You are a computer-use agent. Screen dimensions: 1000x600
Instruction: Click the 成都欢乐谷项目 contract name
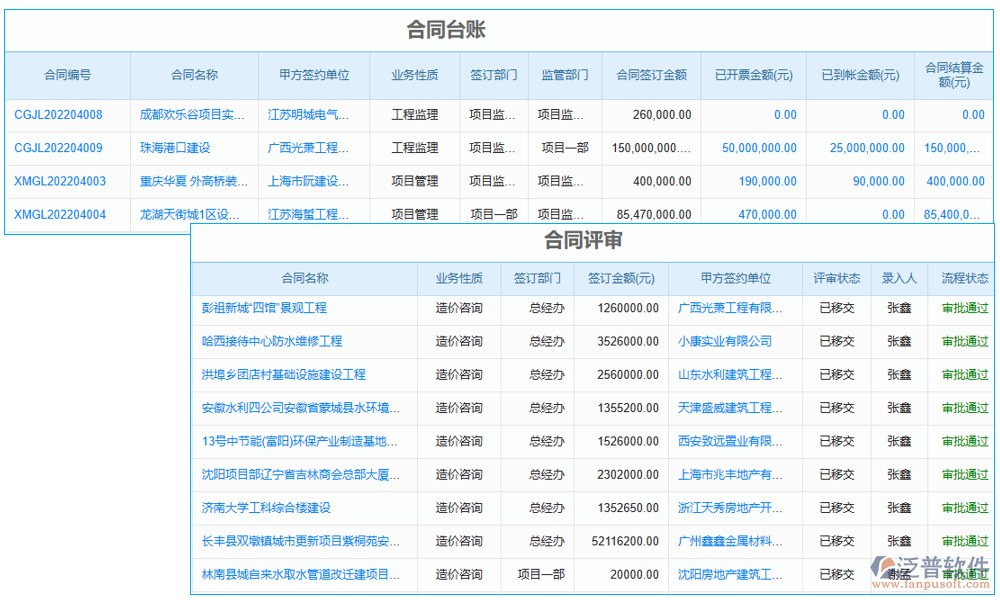(192, 115)
